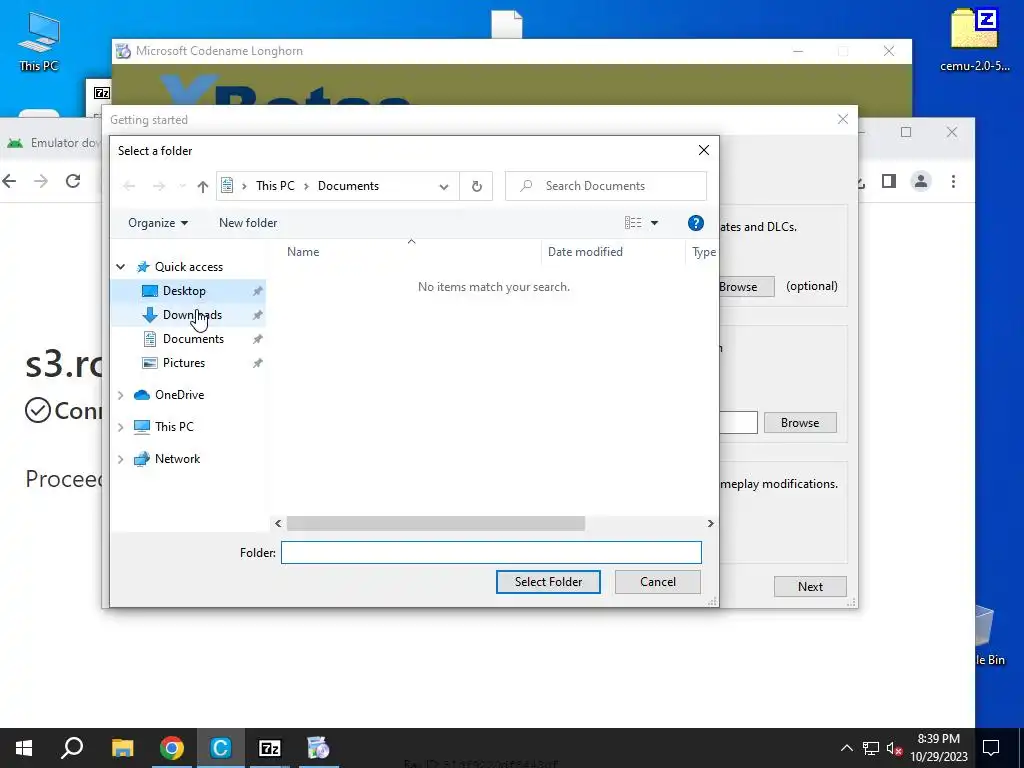1024x768 pixels.
Task: Select Network in navigation pane
Action: (178, 459)
